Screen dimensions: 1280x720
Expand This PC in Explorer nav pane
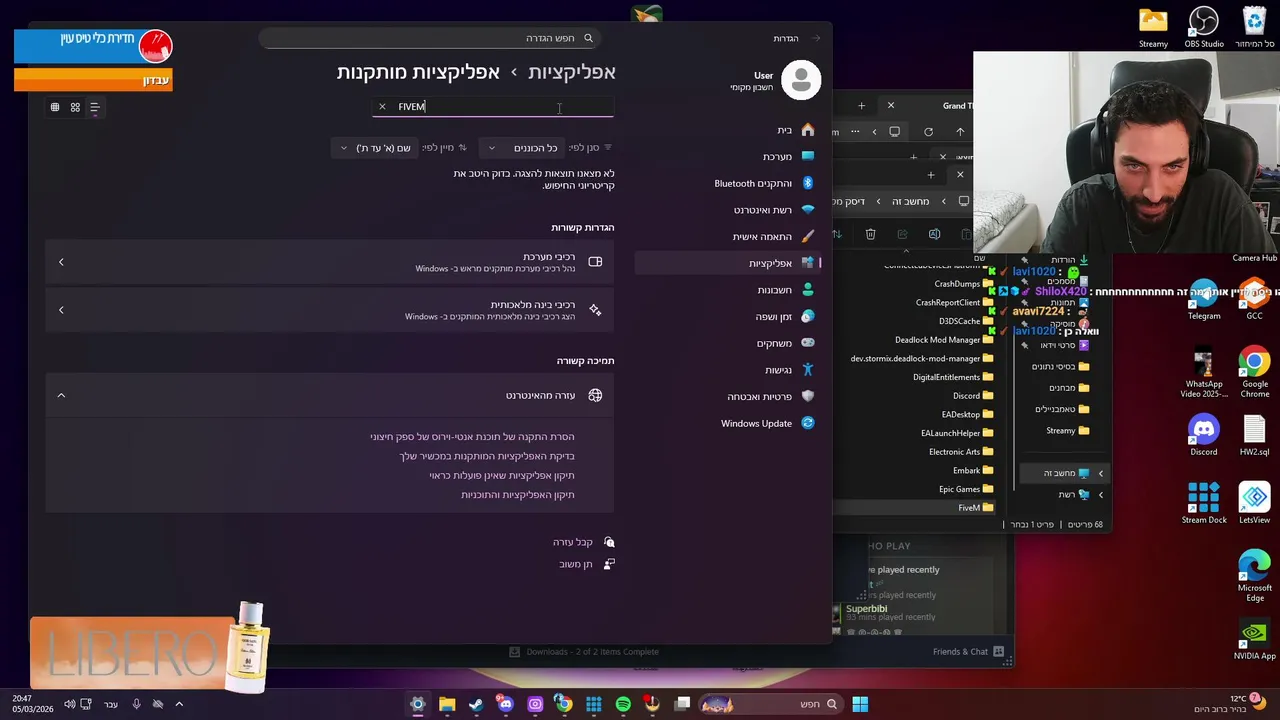tap(1101, 473)
